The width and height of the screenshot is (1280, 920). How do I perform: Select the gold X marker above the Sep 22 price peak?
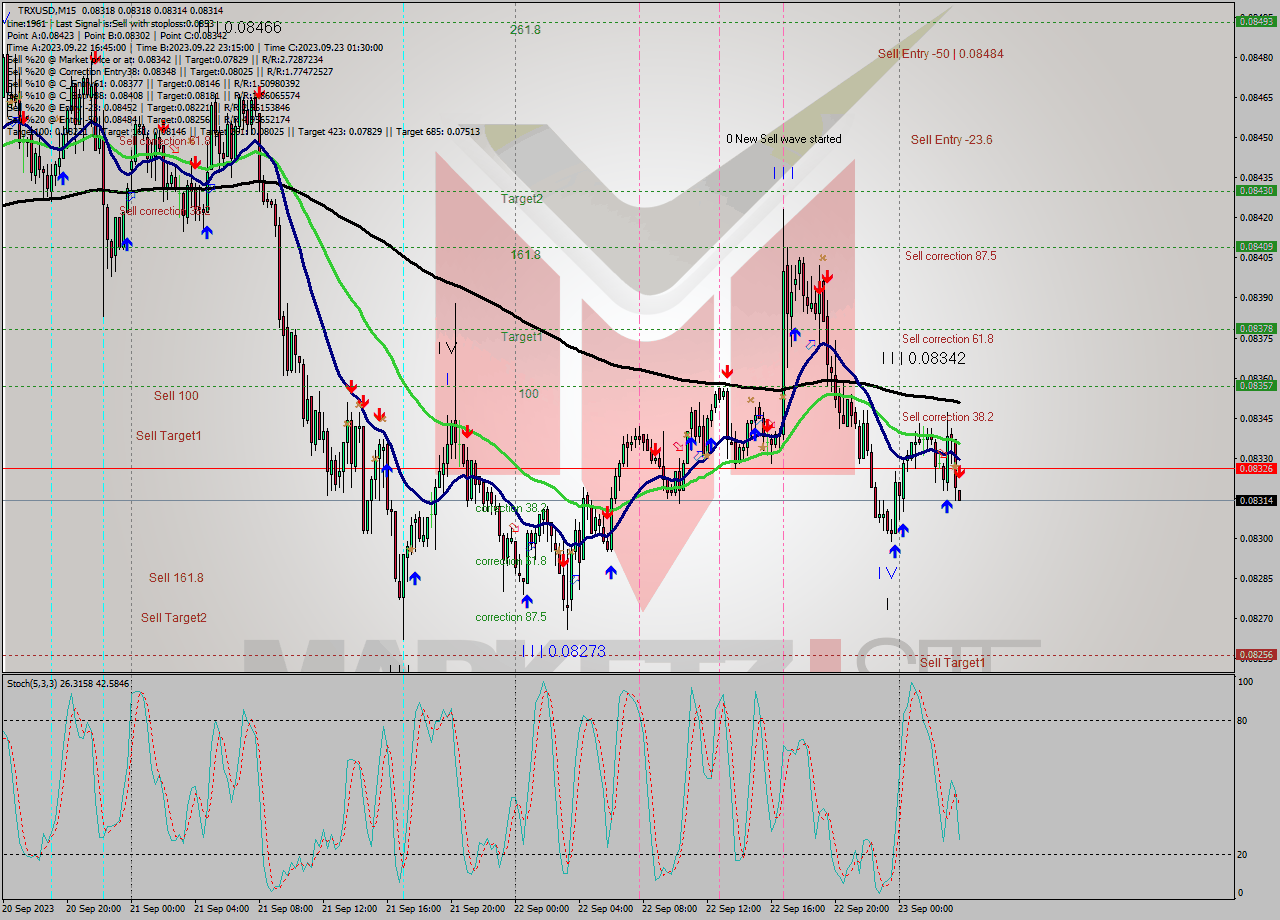823,257
